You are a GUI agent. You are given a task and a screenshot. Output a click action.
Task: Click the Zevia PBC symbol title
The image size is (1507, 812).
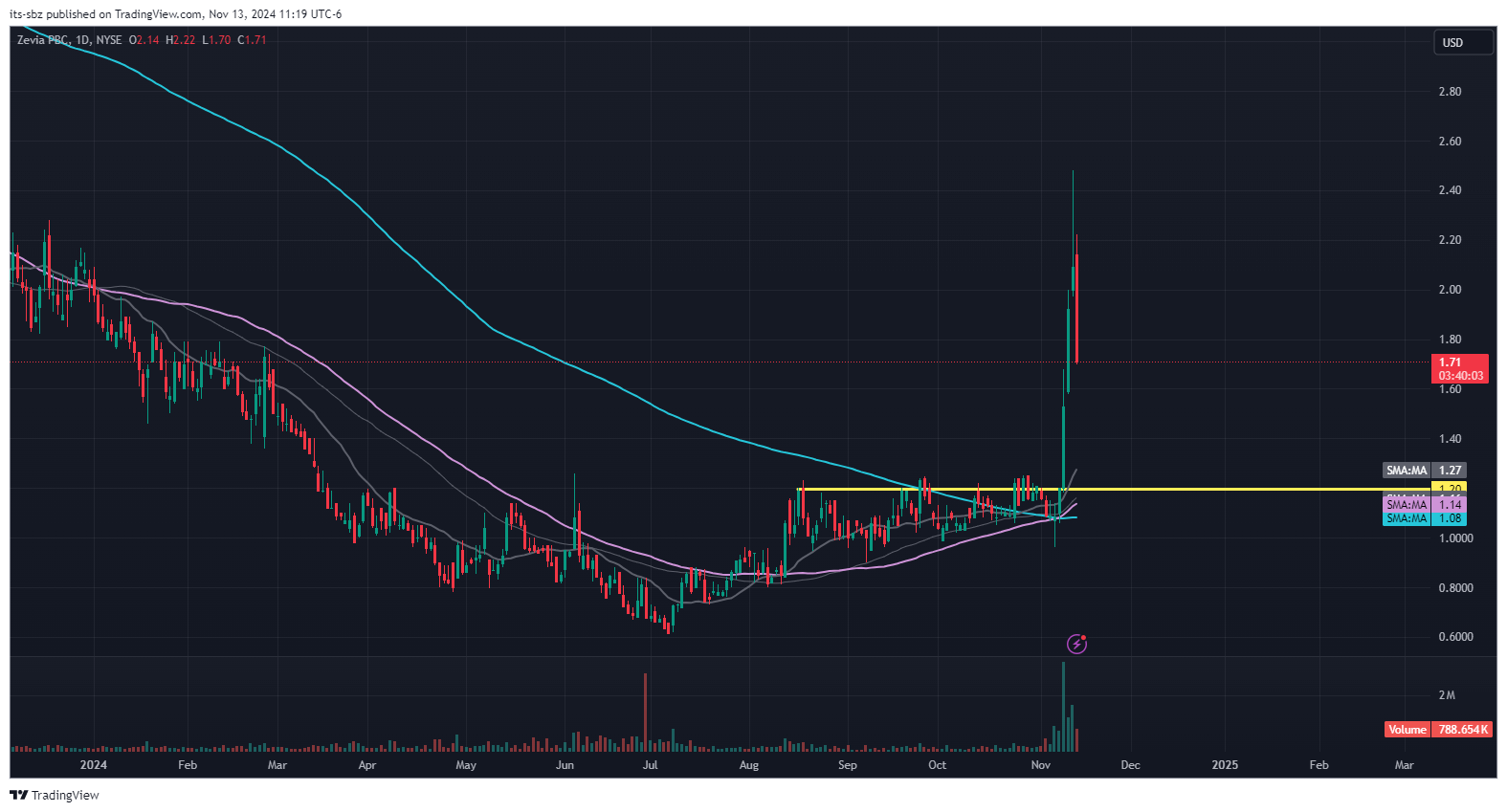click(x=42, y=40)
